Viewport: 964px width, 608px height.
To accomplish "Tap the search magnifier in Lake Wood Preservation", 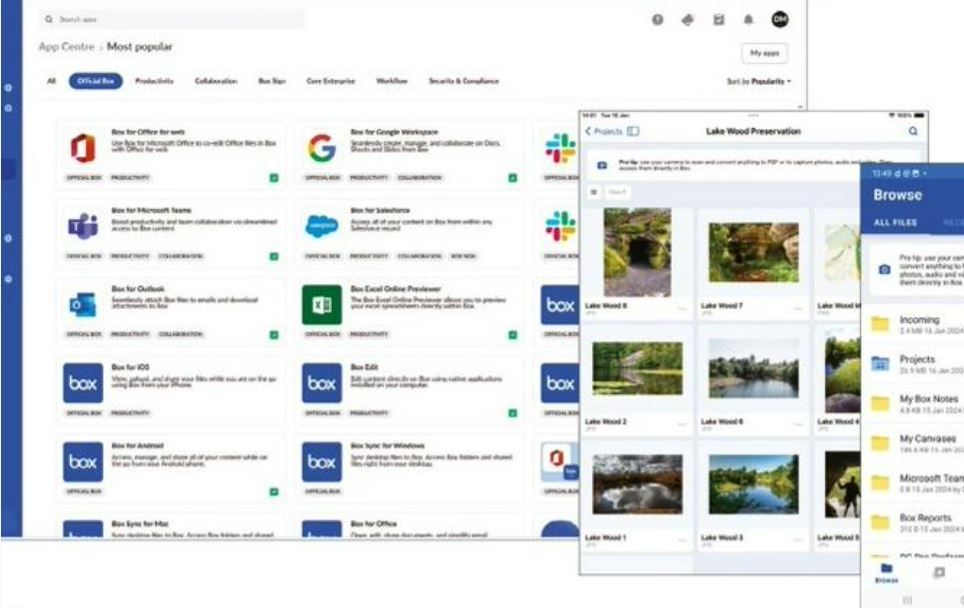I will (x=913, y=131).
